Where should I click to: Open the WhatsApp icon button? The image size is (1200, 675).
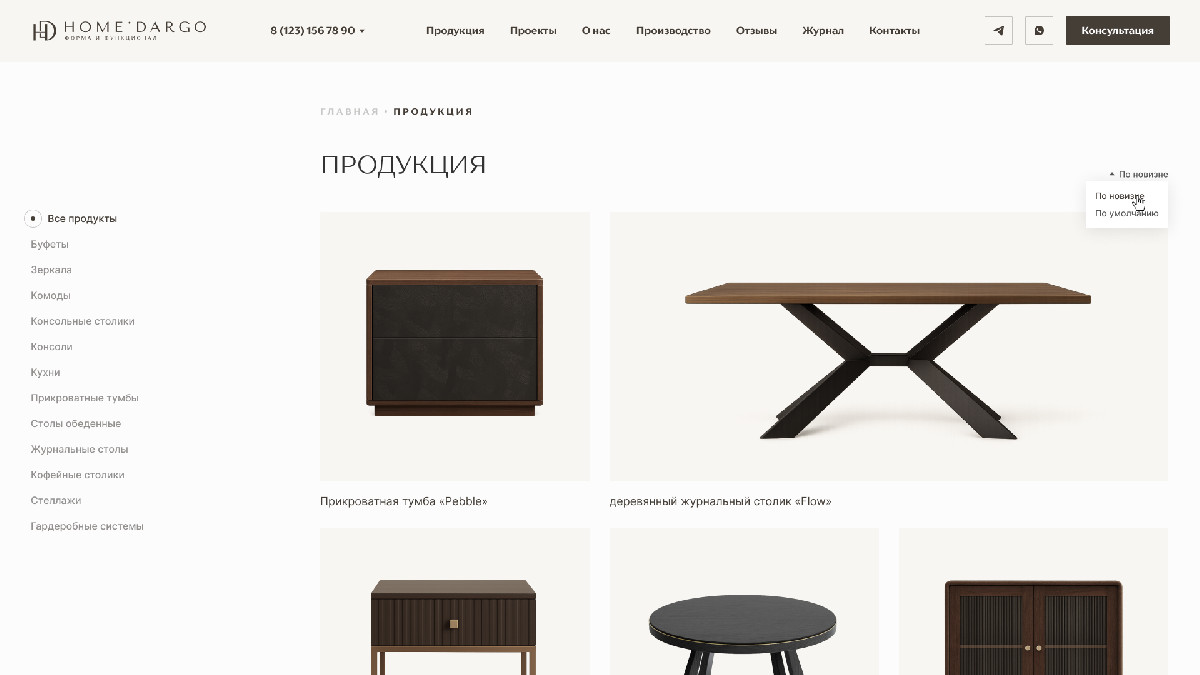pos(1039,31)
